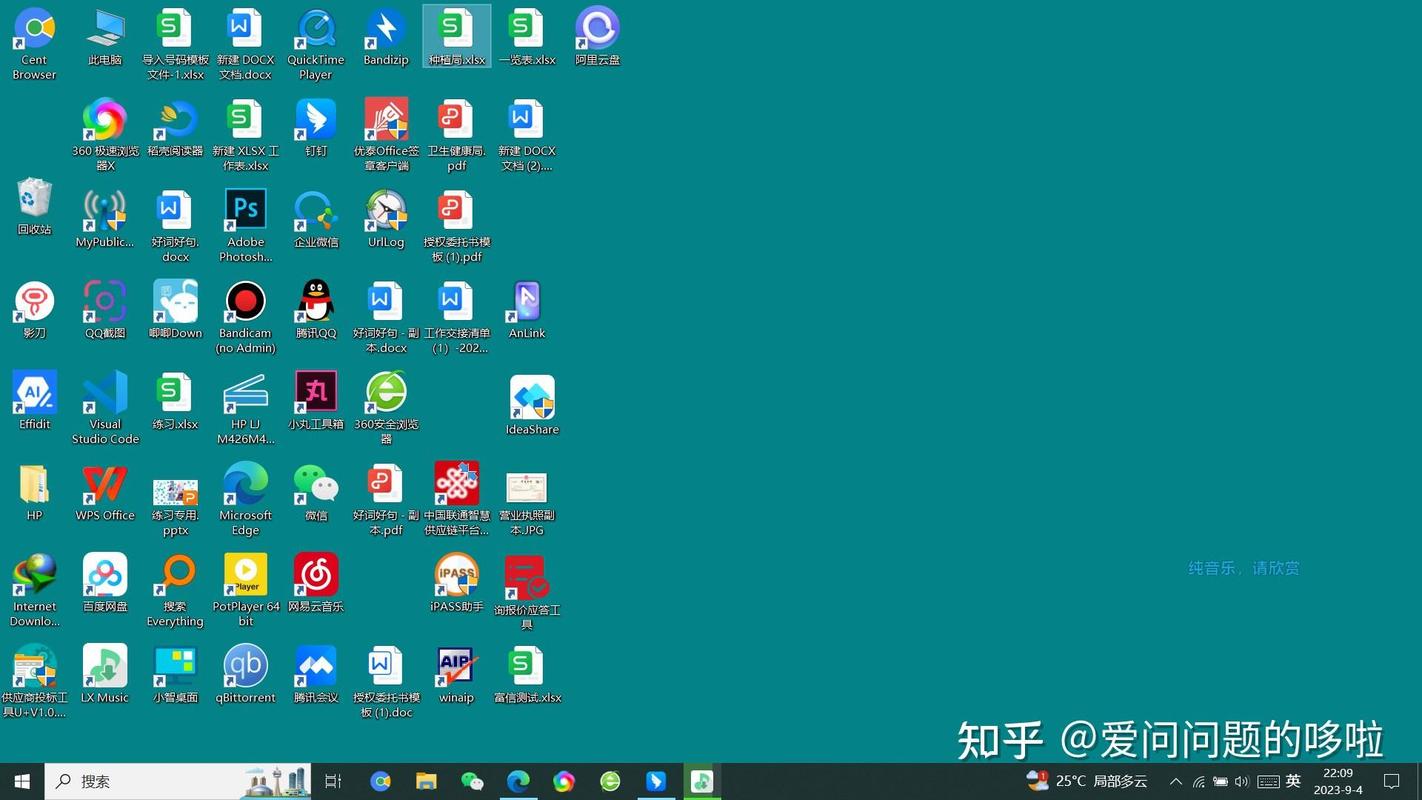Select 新建 XLSX 工作表.xlsx file

coord(245,120)
